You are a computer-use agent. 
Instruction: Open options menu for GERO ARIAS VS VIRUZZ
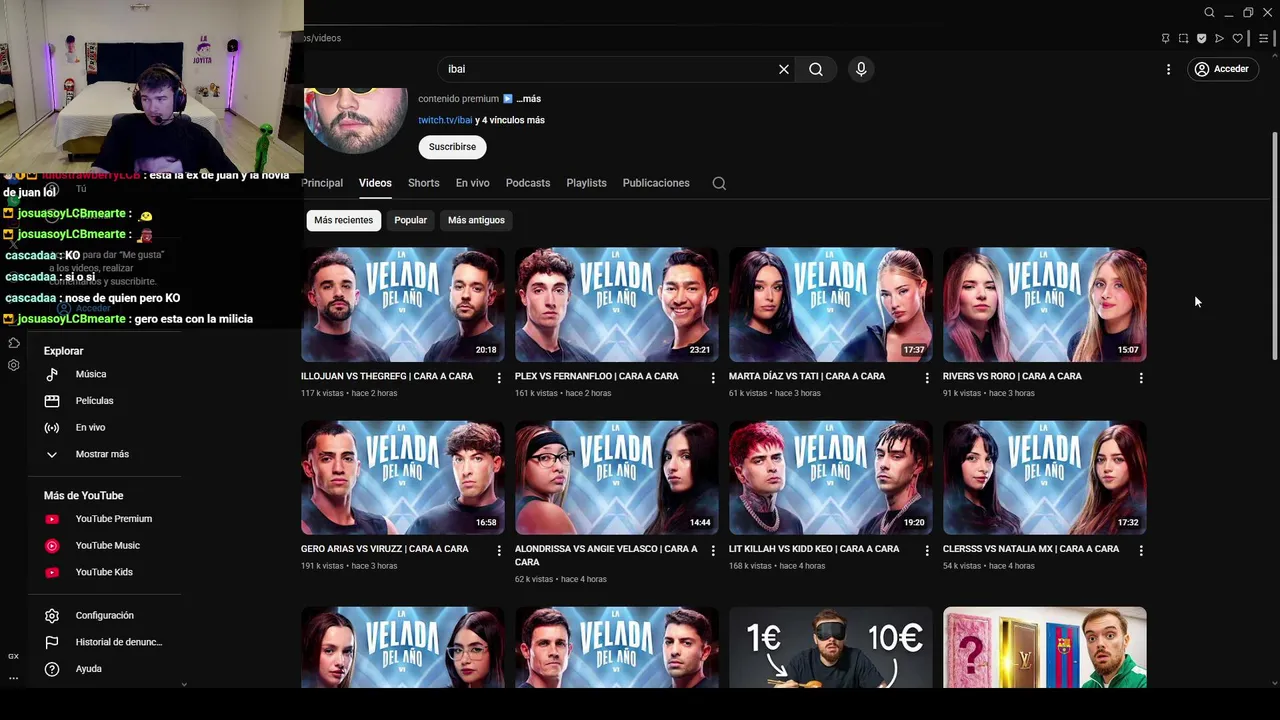tap(499, 551)
